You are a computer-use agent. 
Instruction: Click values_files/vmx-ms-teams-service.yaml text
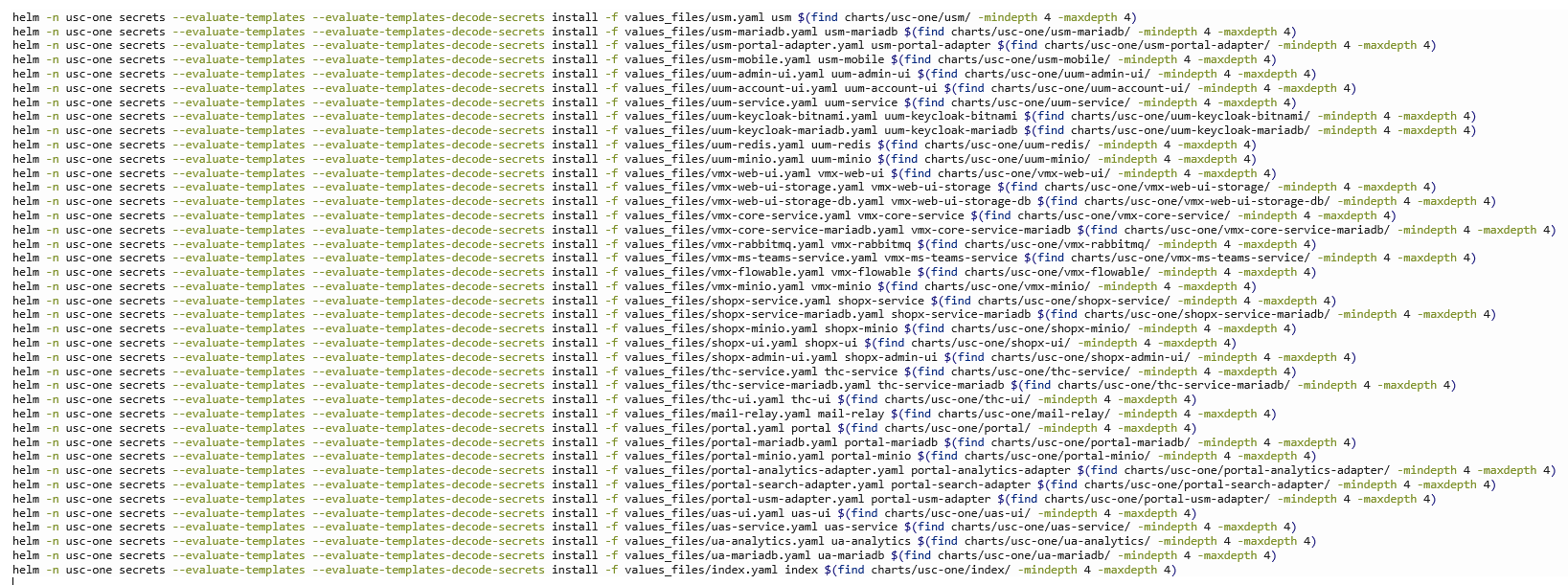751,258
